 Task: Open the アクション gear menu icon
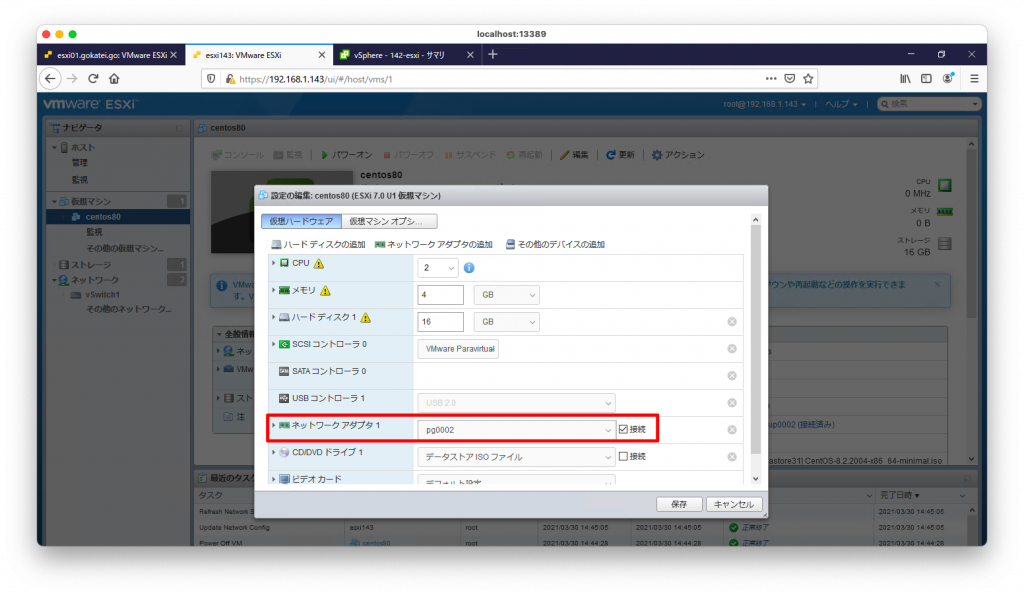click(658, 154)
